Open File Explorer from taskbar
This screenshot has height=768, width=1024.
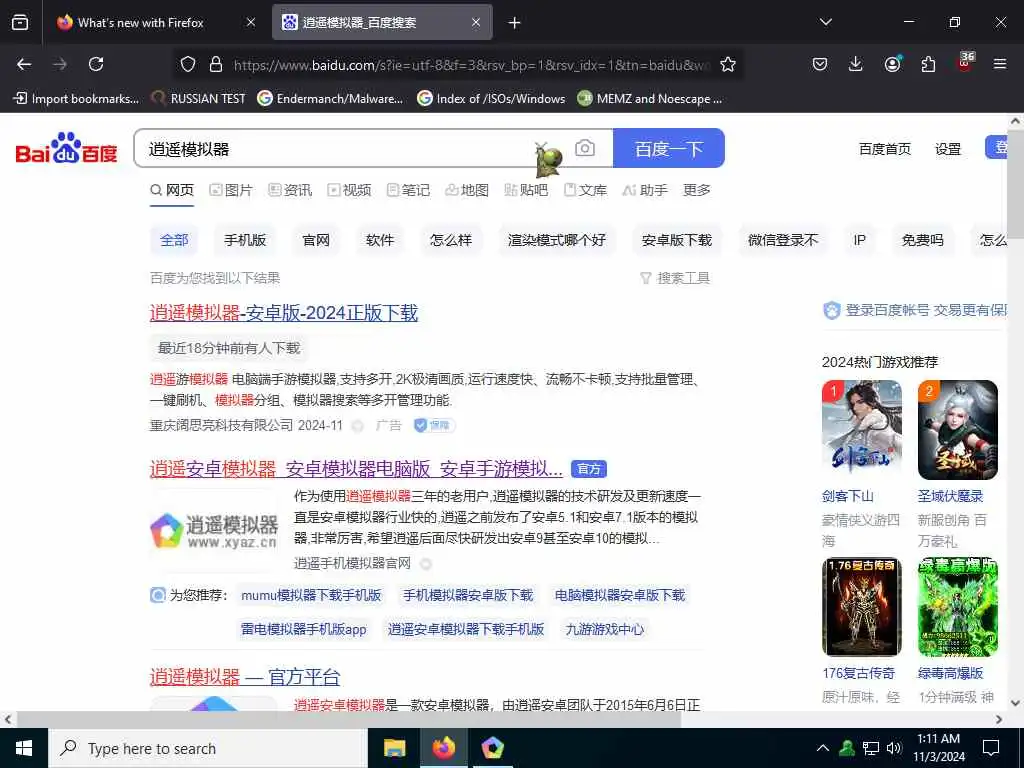(x=394, y=748)
